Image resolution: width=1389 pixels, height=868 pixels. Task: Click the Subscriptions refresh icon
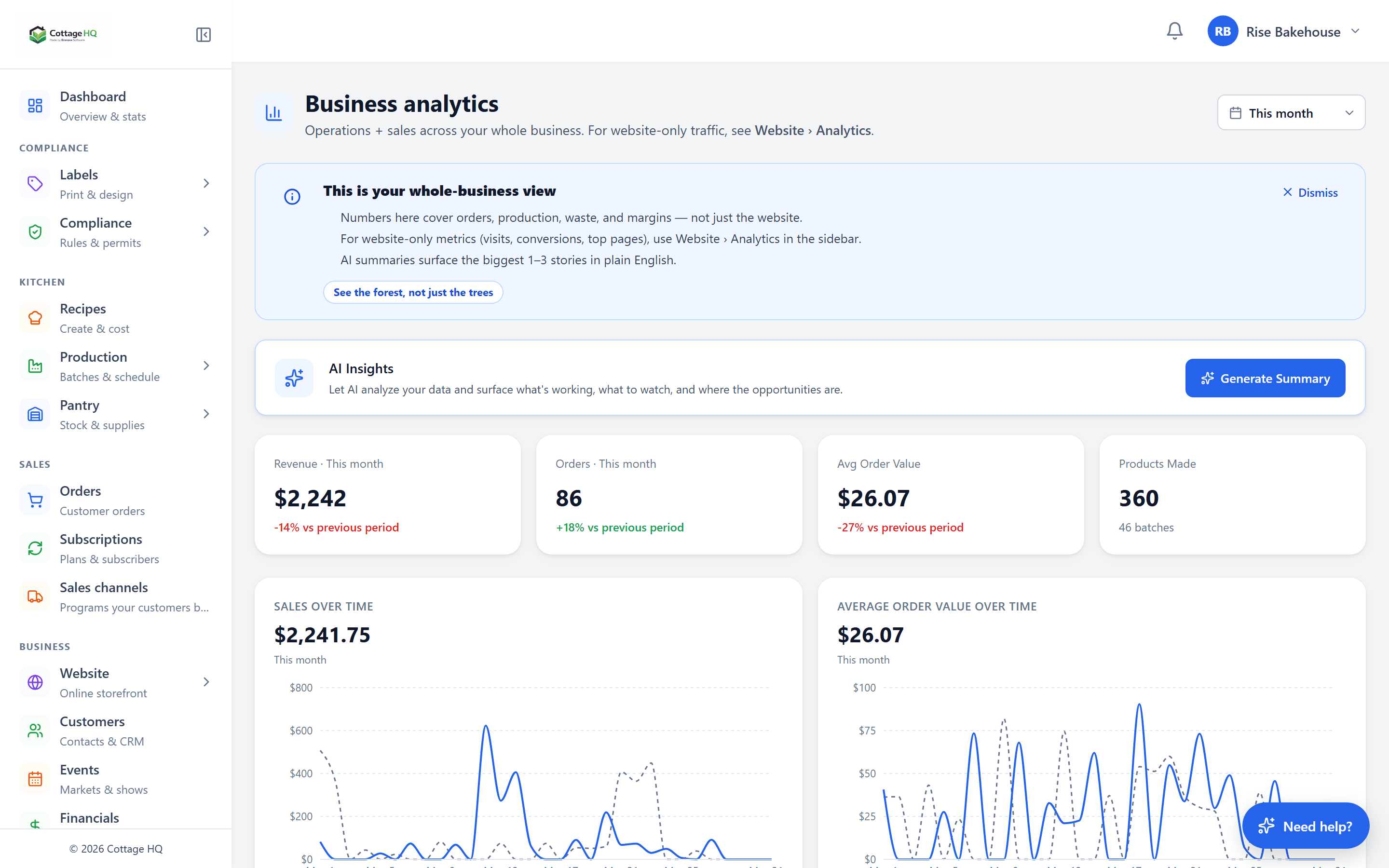pyautogui.click(x=35, y=549)
